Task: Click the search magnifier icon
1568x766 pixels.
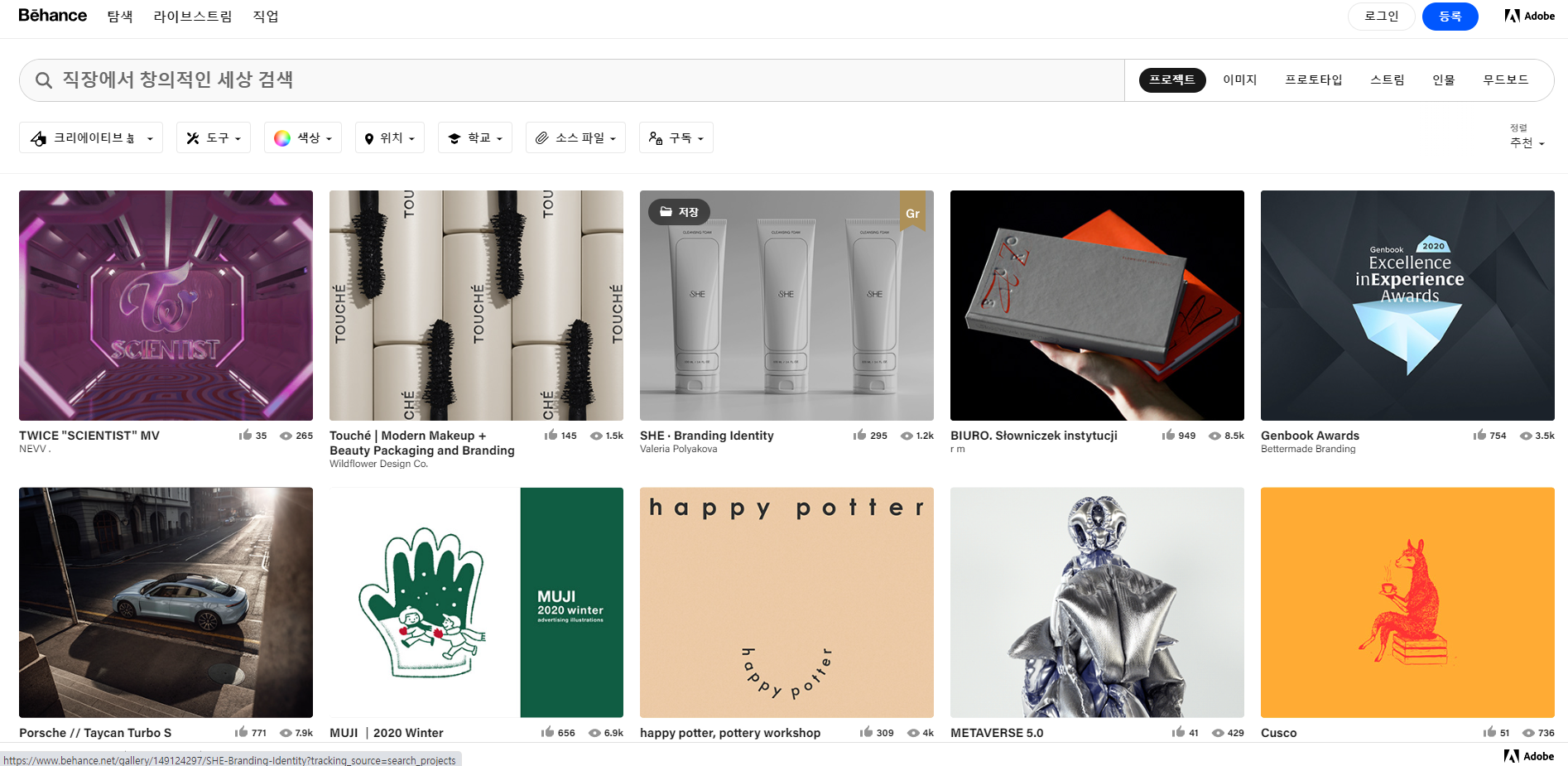Action: [x=44, y=80]
